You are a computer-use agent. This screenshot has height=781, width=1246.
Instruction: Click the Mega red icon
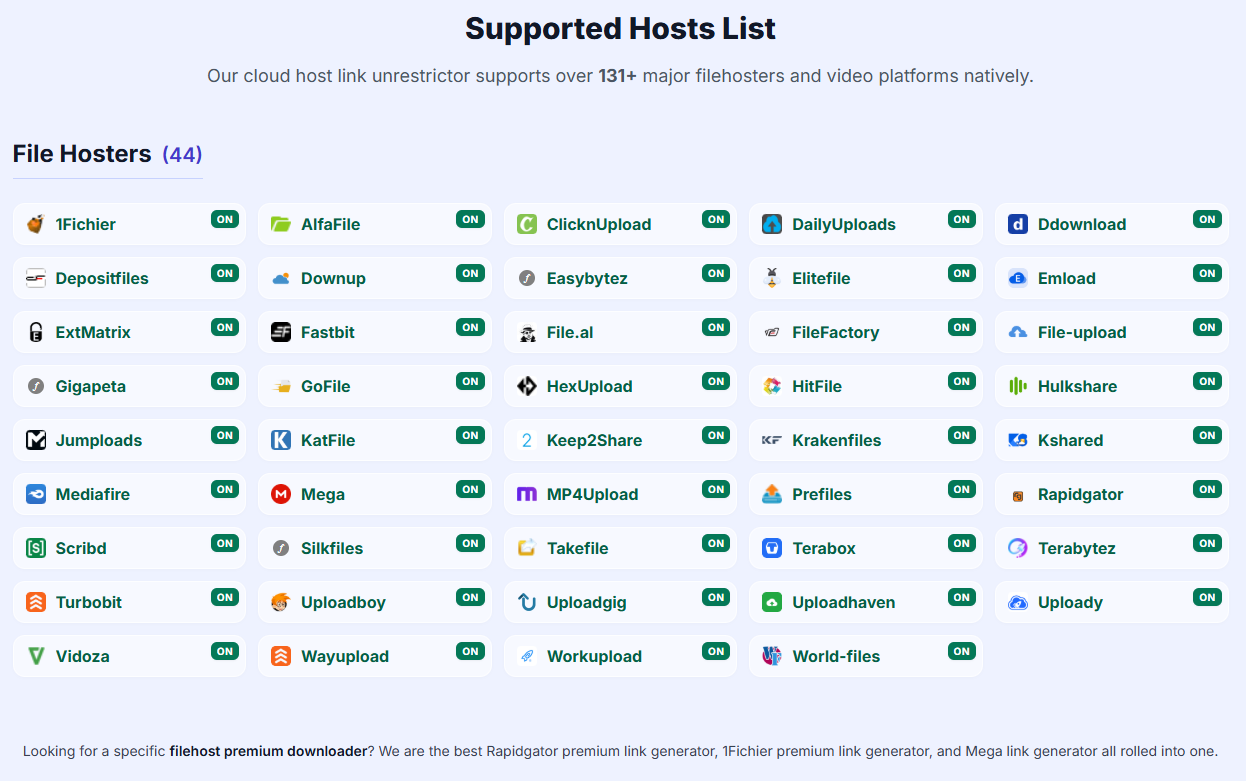tap(281, 494)
